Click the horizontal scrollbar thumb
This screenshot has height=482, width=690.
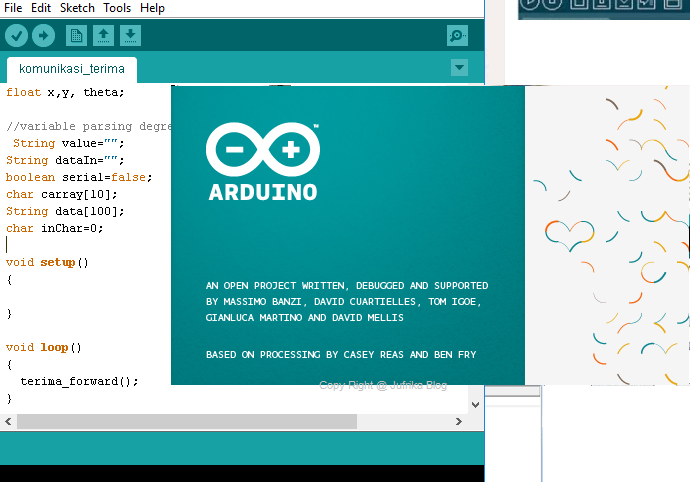click(187, 422)
